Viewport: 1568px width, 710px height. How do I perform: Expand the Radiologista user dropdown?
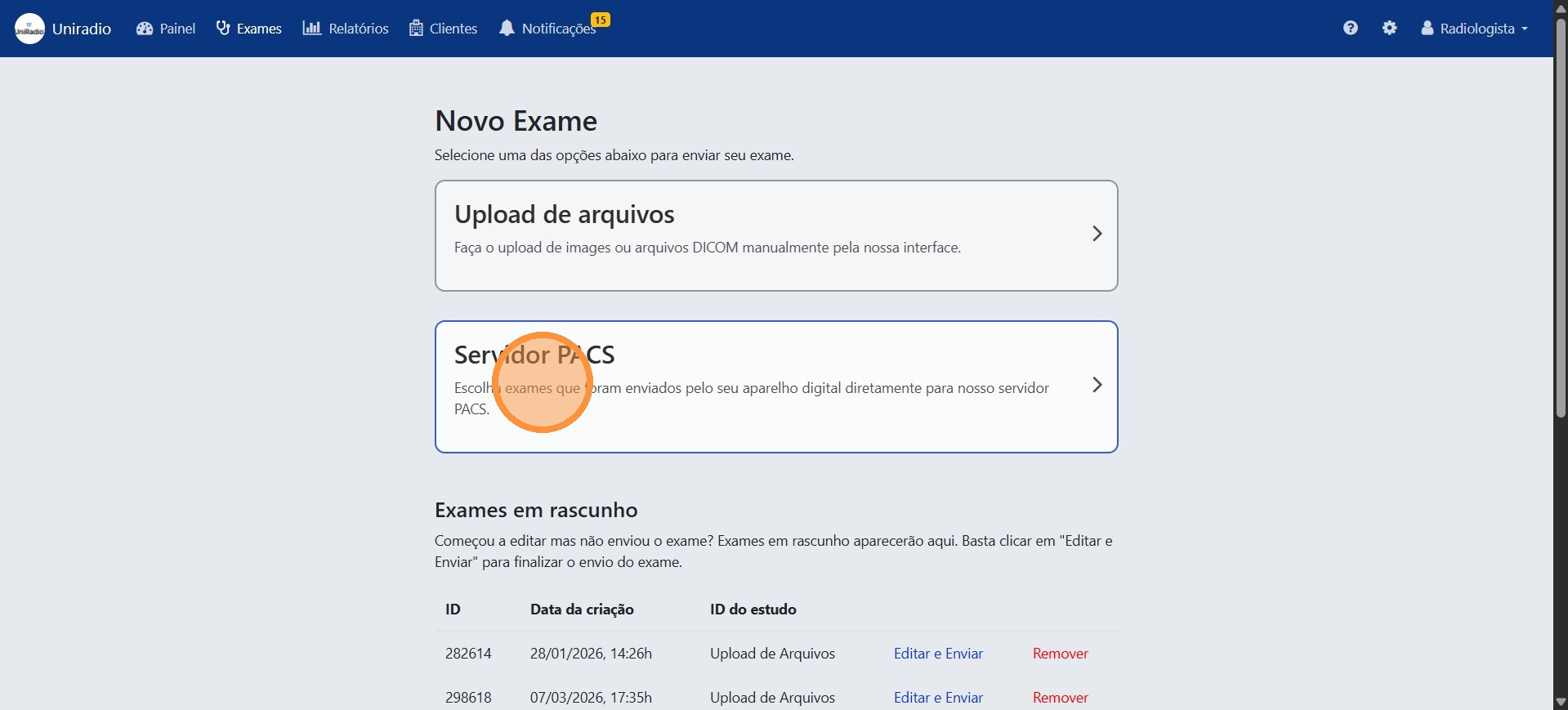(1475, 29)
